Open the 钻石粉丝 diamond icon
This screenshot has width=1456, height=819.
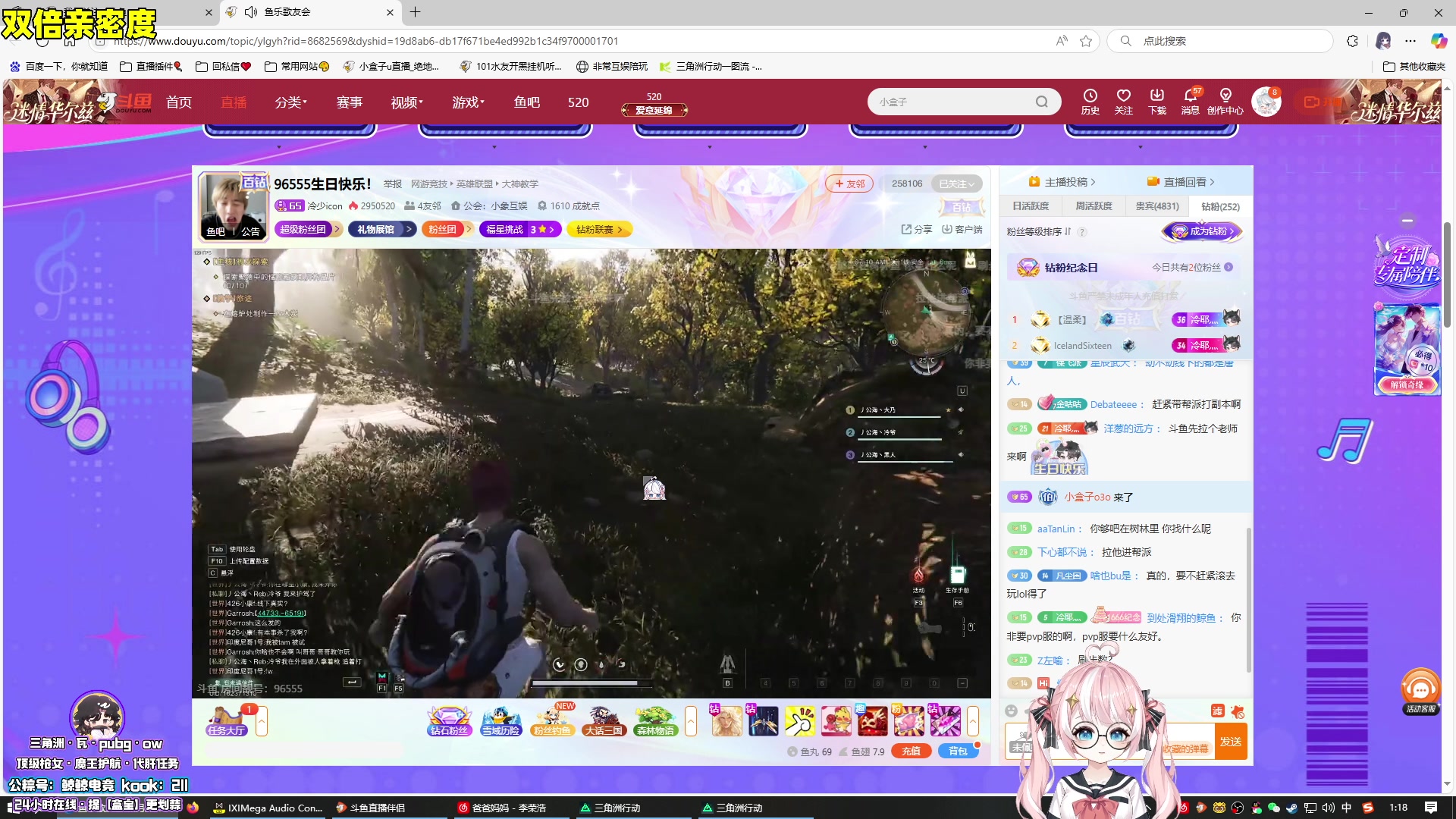[x=449, y=721]
